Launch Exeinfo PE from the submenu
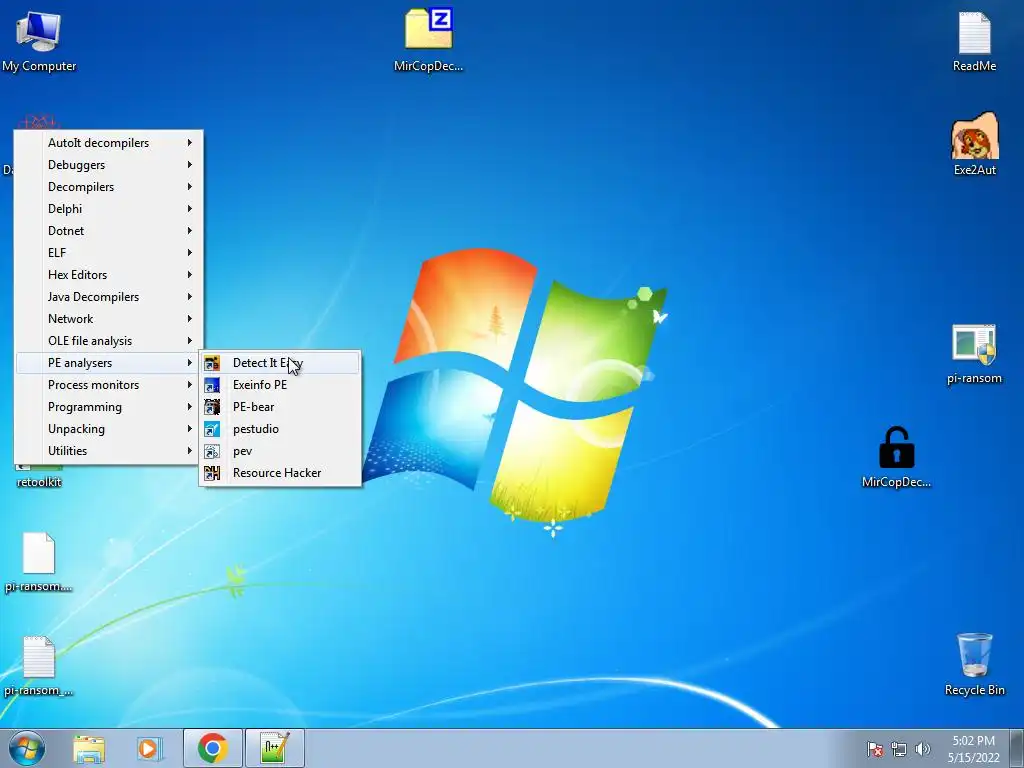 (x=280, y=385)
